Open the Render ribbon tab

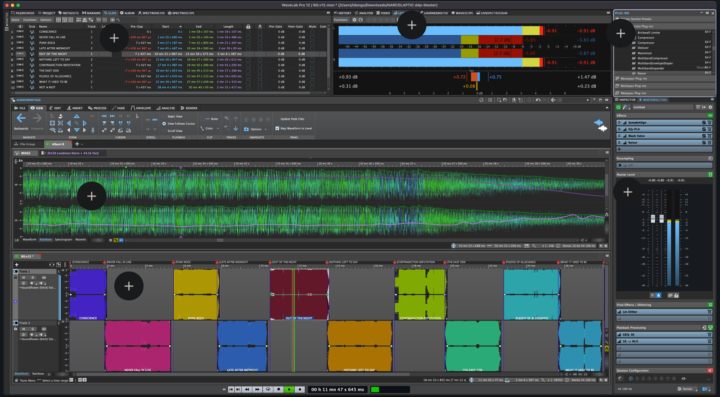189,108
